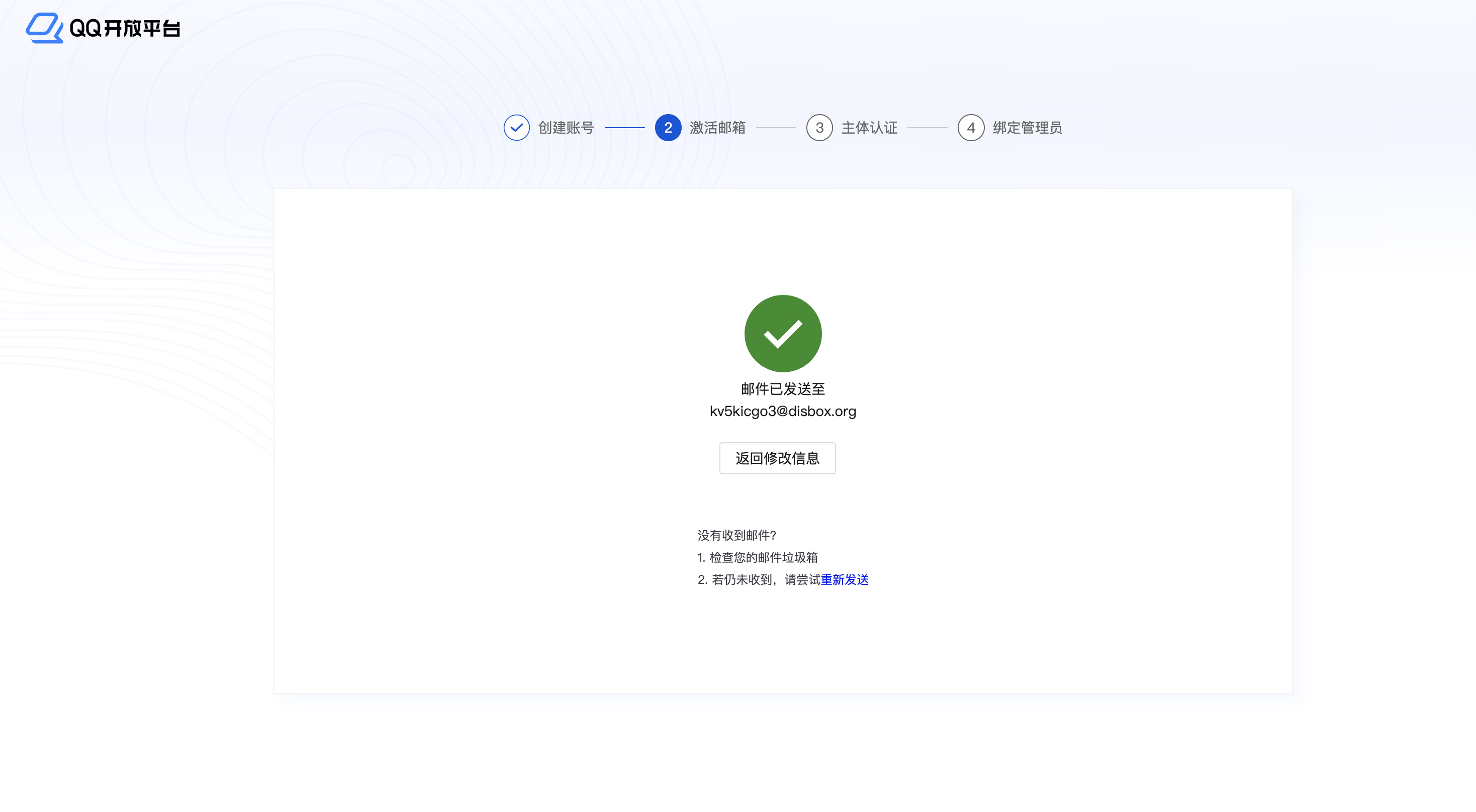Open the 主体认证 step
Viewport: 1476px width, 812px height.
[x=869, y=128]
